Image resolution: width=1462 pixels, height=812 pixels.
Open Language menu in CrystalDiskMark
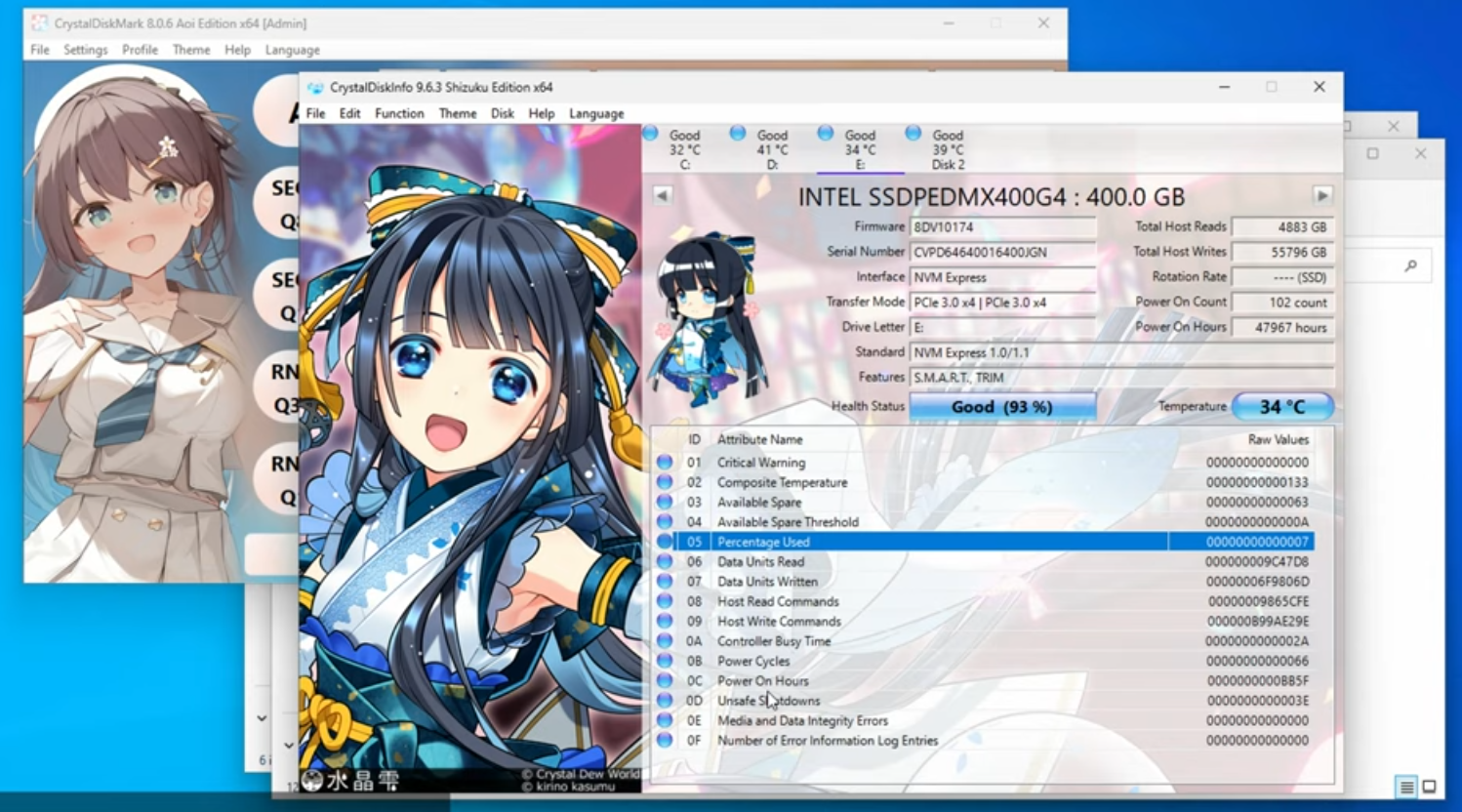point(293,50)
